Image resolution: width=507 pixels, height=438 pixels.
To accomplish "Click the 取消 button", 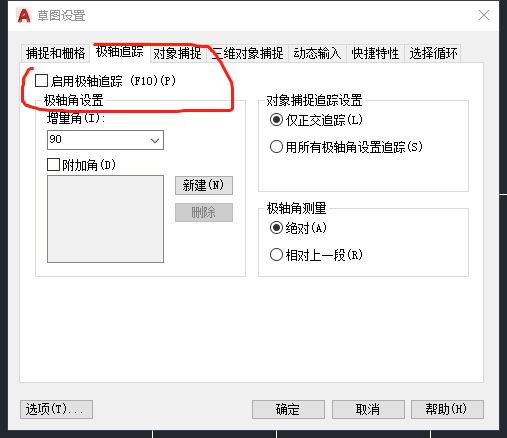I will [368, 409].
